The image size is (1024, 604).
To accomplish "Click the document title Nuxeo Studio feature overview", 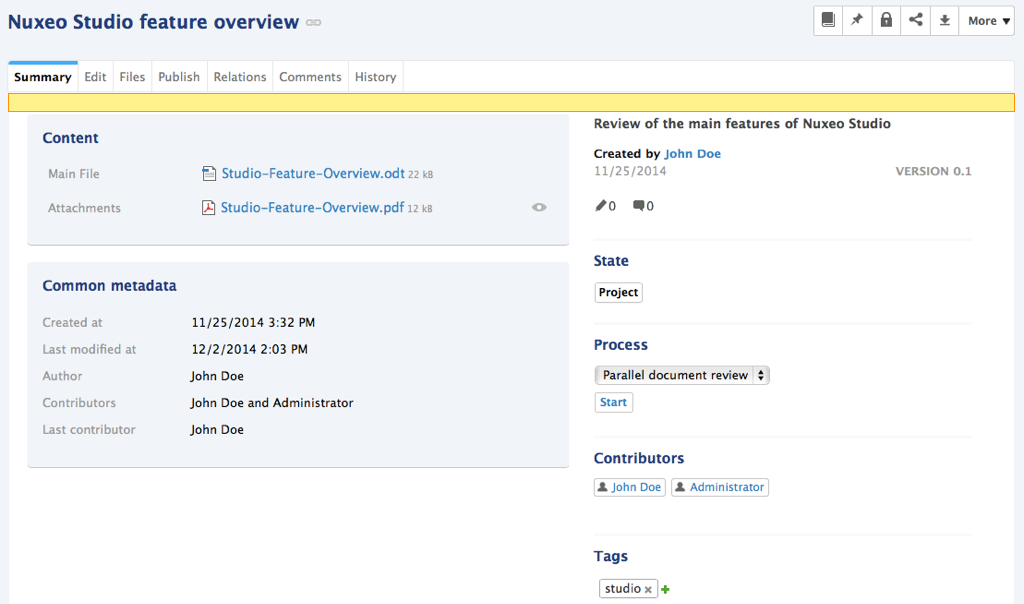I will point(153,22).
